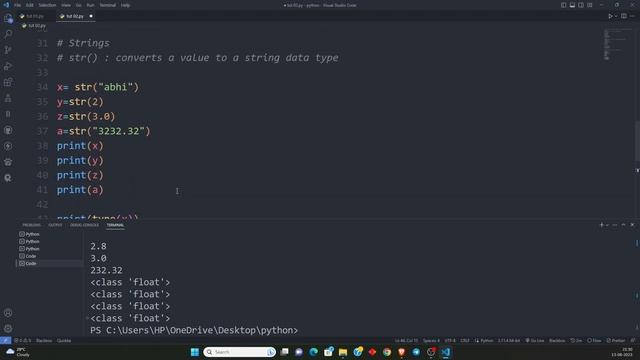Toggle Go Live server in the status bar
The height and width of the screenshot is (360, 640).
(x=535, y=340)
